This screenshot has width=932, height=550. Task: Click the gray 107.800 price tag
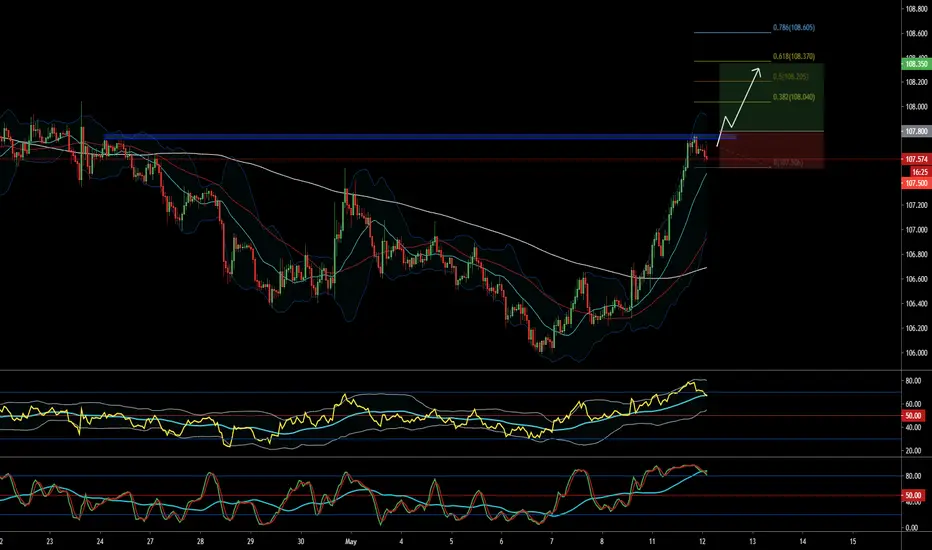click(x=916, y=131)
